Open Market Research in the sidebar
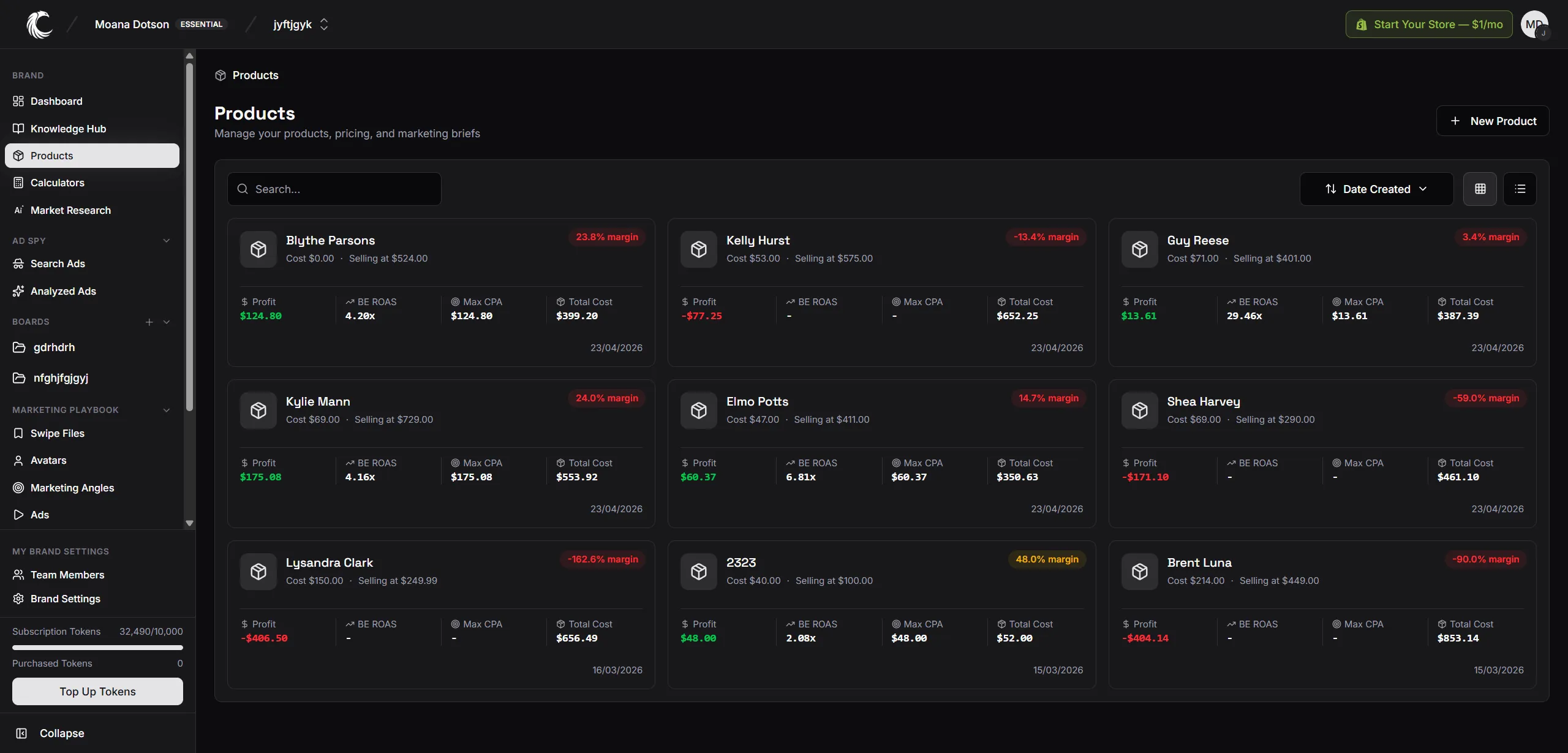Image resolution: width=1568 pixels, height=753 pixels. coord(92,210)
